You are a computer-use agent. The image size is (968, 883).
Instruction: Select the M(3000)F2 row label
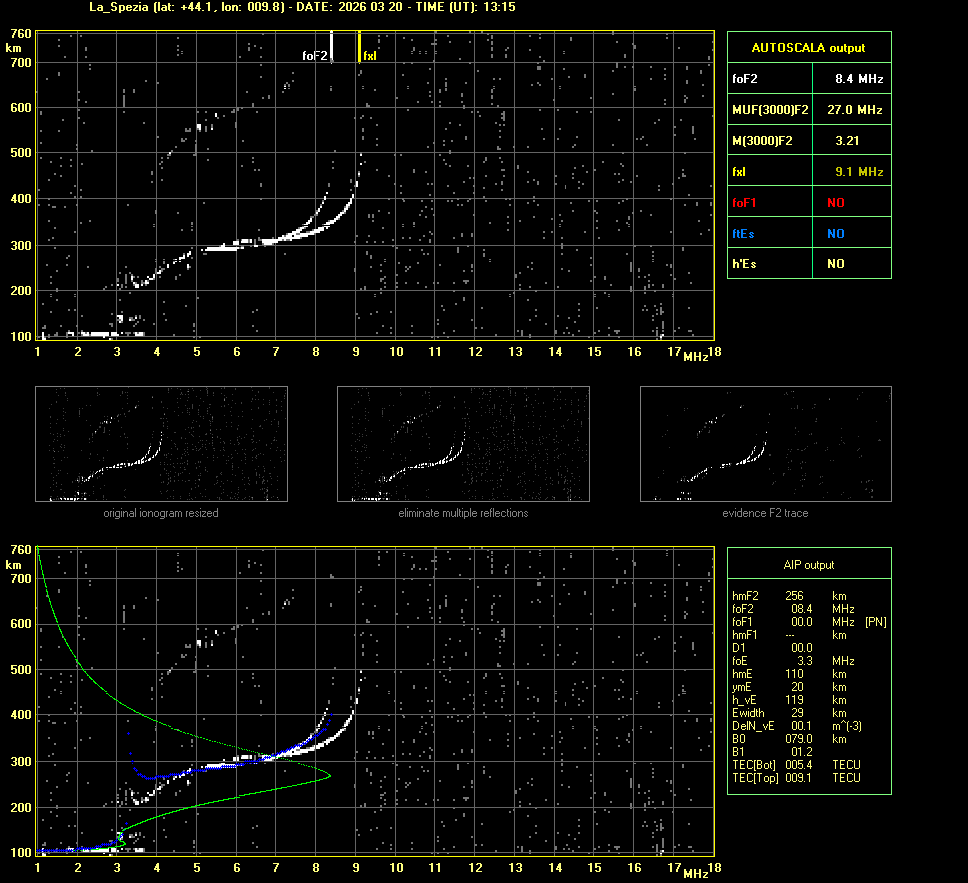click(x=762, y=141)
